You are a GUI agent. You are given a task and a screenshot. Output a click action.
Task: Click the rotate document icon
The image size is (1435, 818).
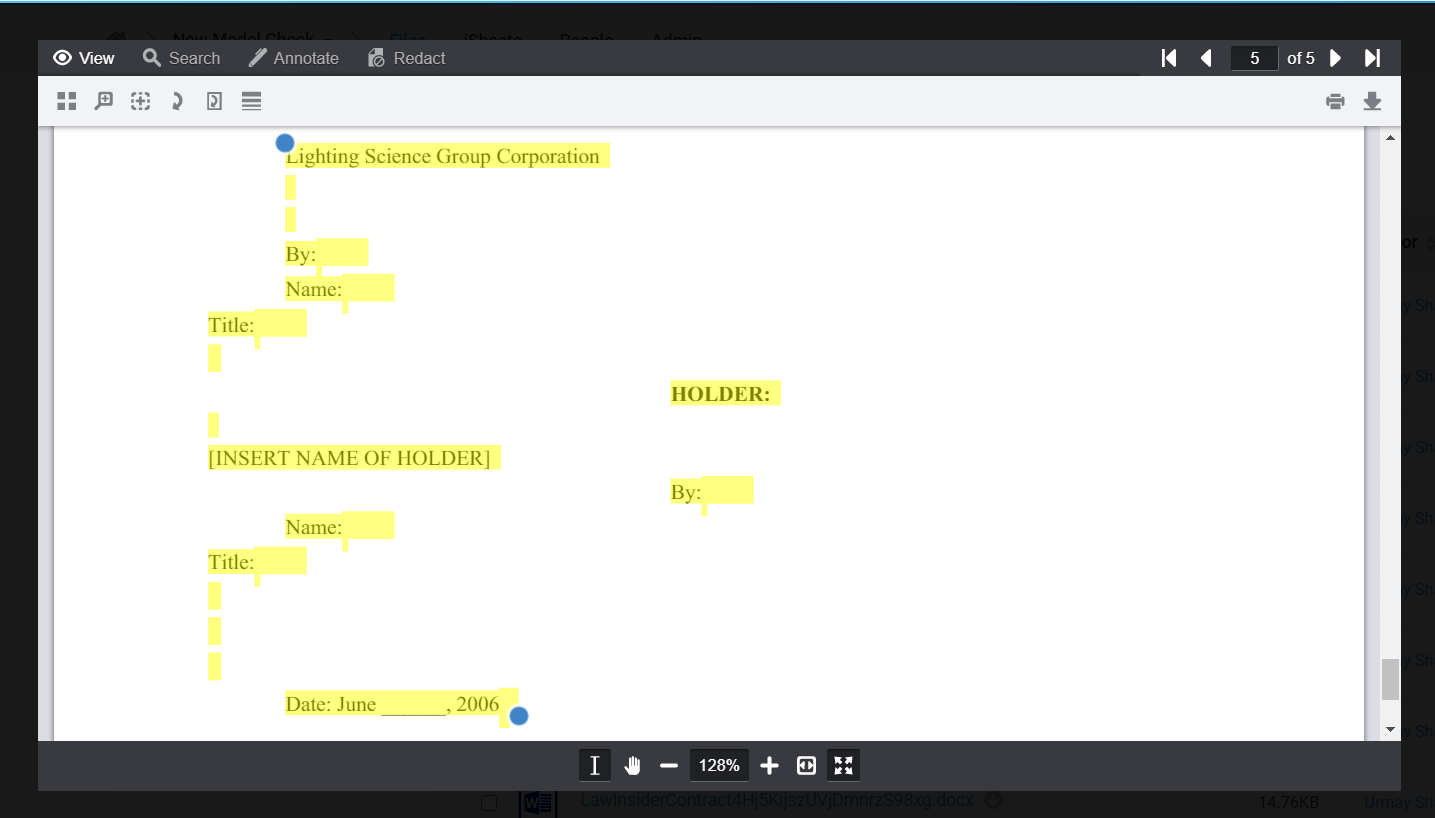[x=214, y=101]
